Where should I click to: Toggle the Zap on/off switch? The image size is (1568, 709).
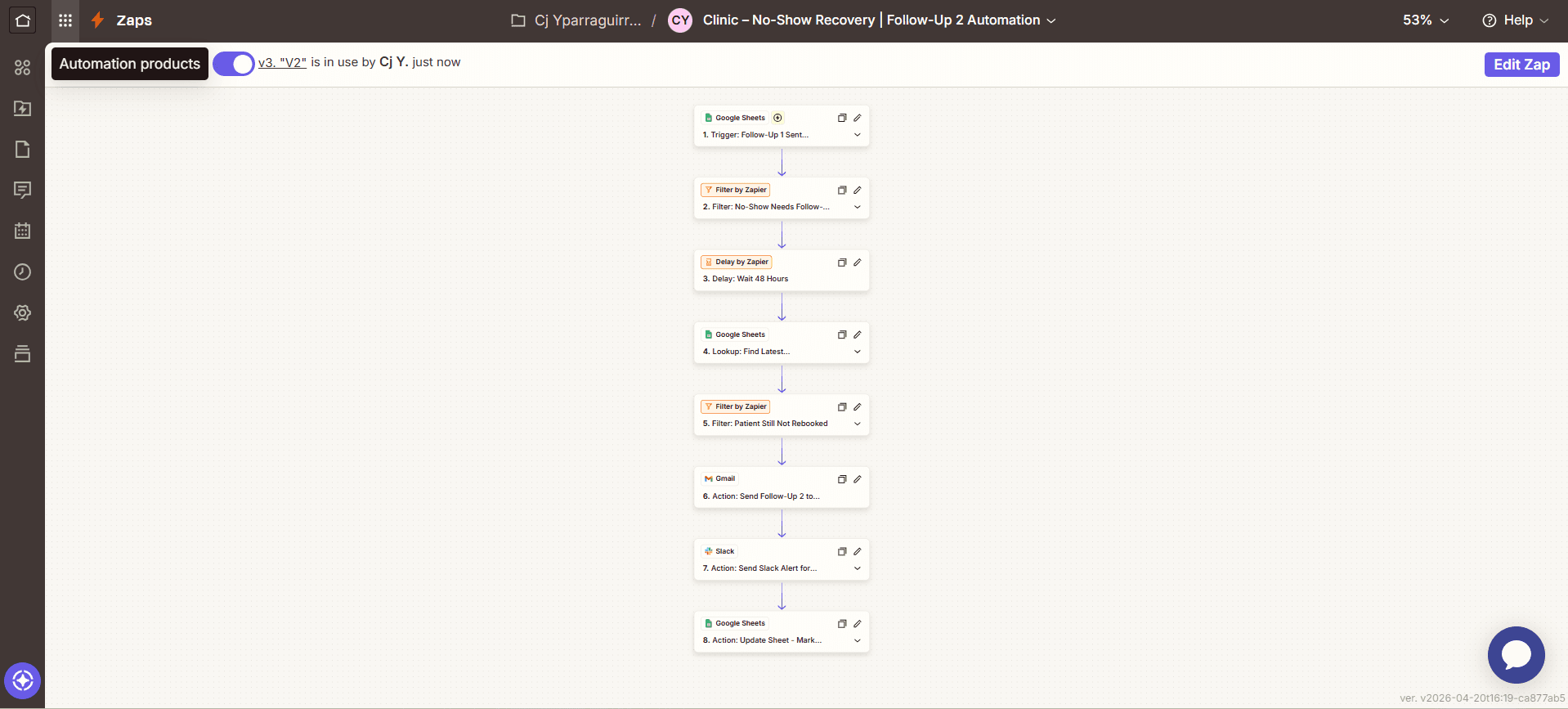click(x=234, y=64)
